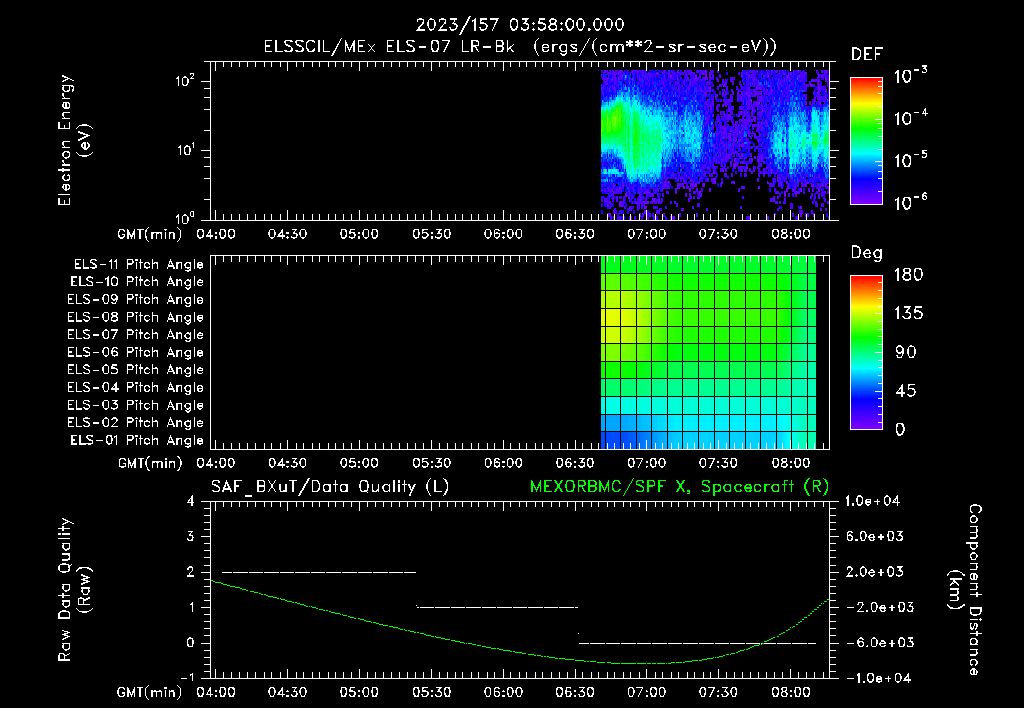Select the ELS-04 Pitch Angle row label
This screenshot has width=1024, height=708.
[x=136, y=387]
